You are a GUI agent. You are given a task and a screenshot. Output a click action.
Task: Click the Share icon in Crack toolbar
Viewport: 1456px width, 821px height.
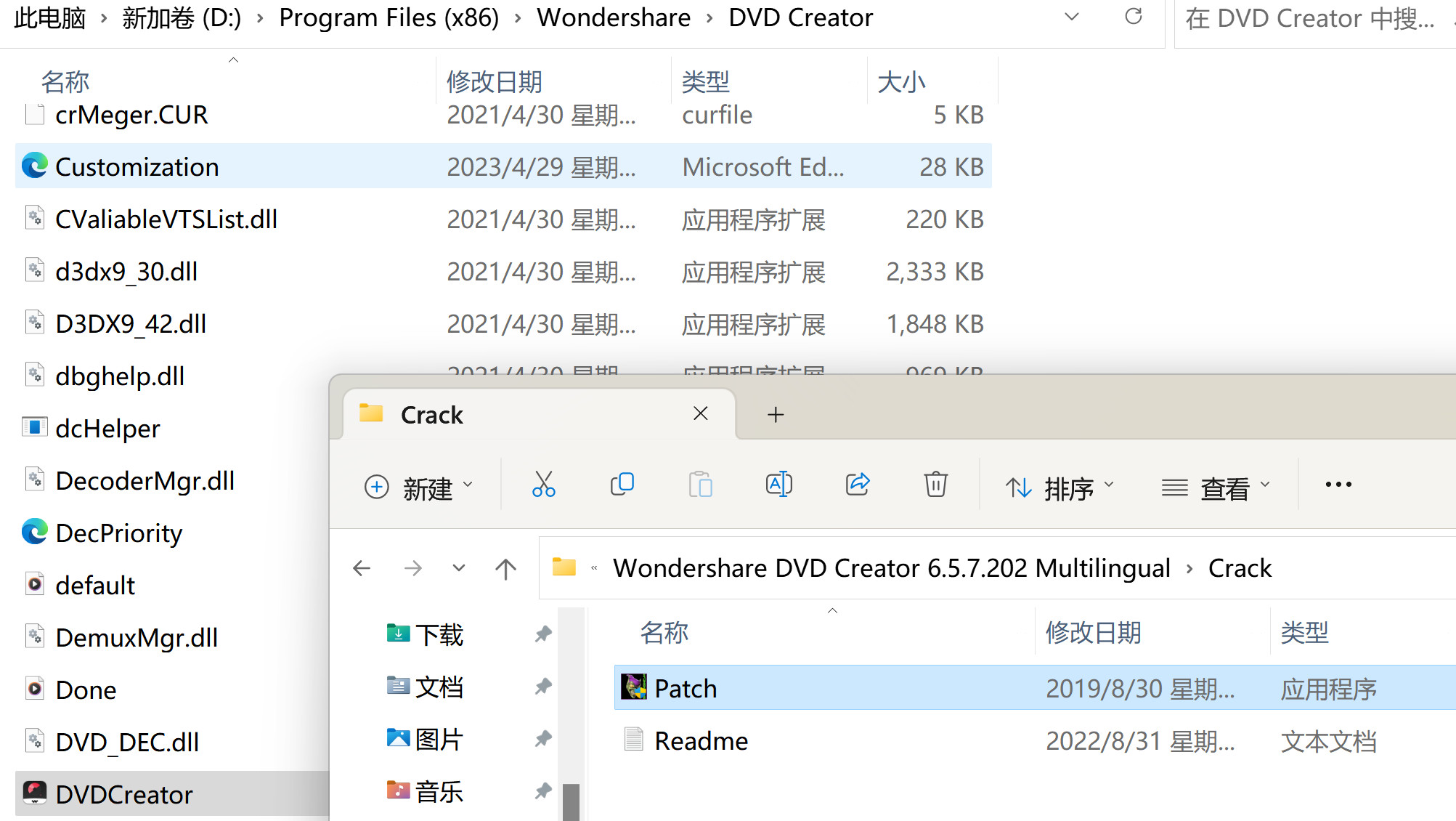858,485
